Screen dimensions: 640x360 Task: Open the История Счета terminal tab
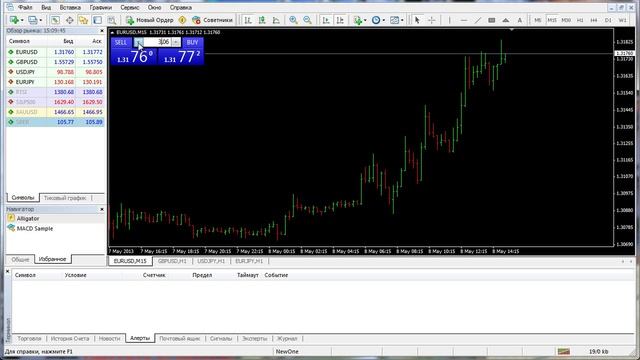pos(70,339)
